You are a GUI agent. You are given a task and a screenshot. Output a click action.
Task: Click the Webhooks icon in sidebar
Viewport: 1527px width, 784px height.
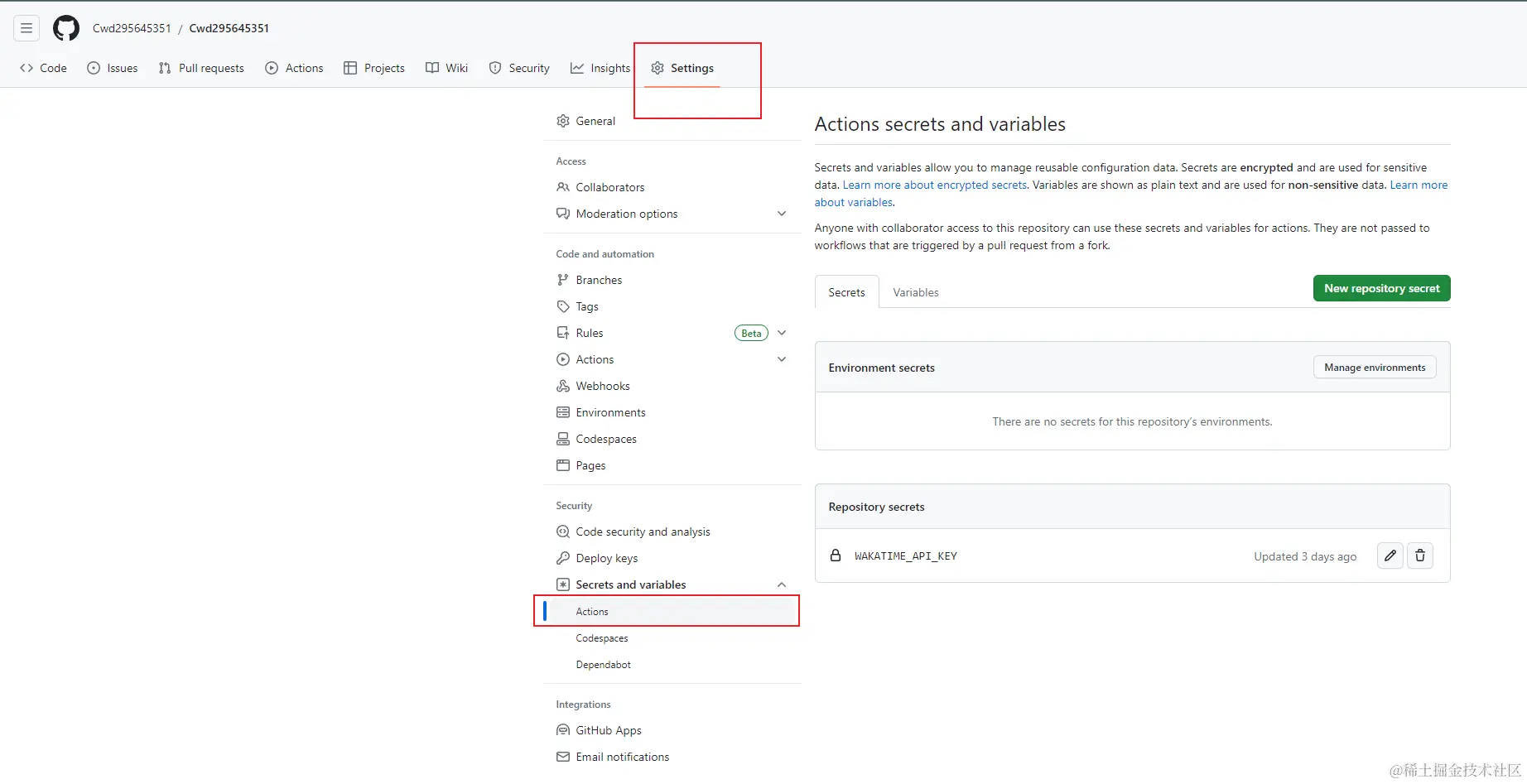coord(563,386)
